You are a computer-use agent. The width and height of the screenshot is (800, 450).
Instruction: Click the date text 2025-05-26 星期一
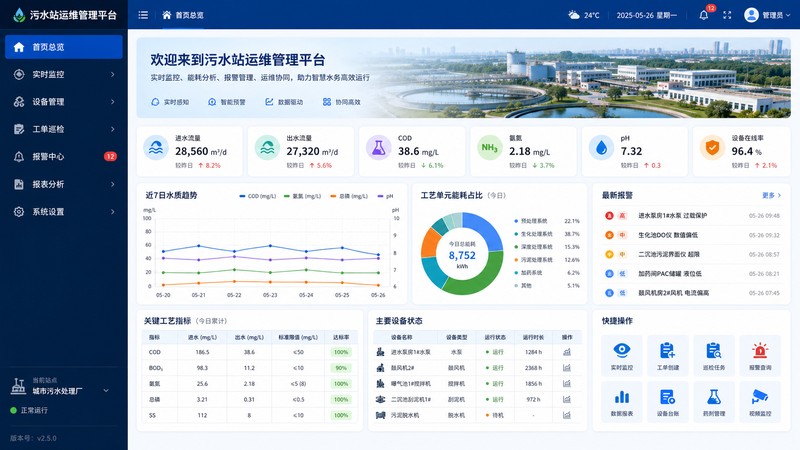(646, 15)
